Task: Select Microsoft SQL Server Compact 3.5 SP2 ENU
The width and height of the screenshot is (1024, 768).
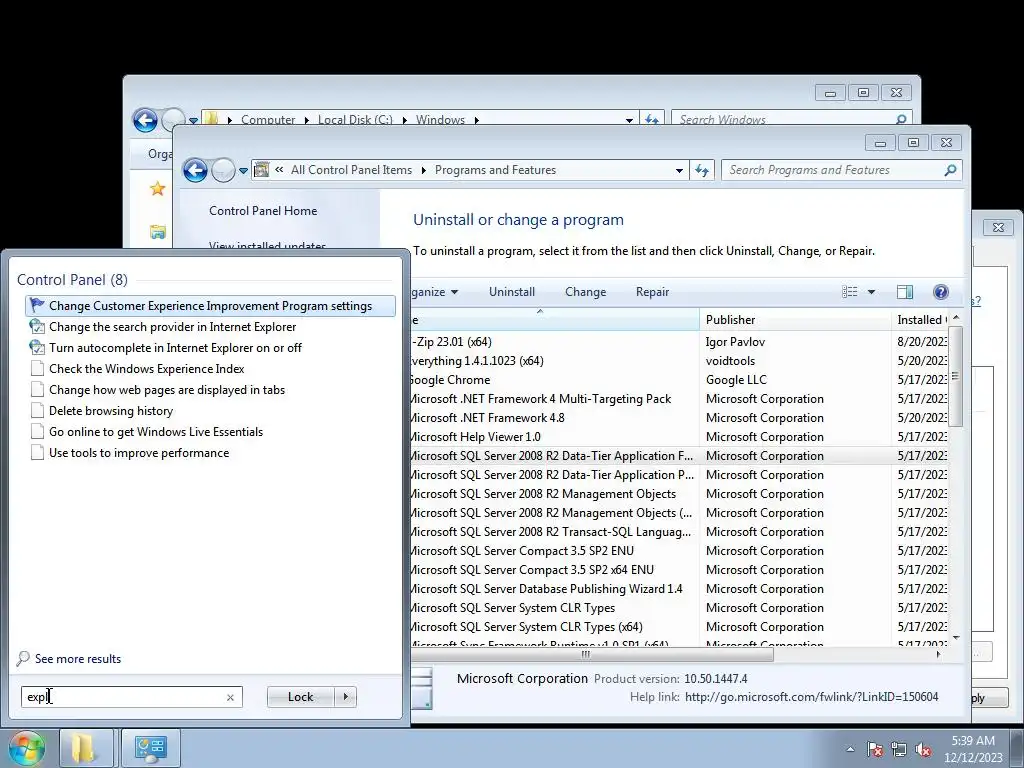Action: tap(679, 551)
